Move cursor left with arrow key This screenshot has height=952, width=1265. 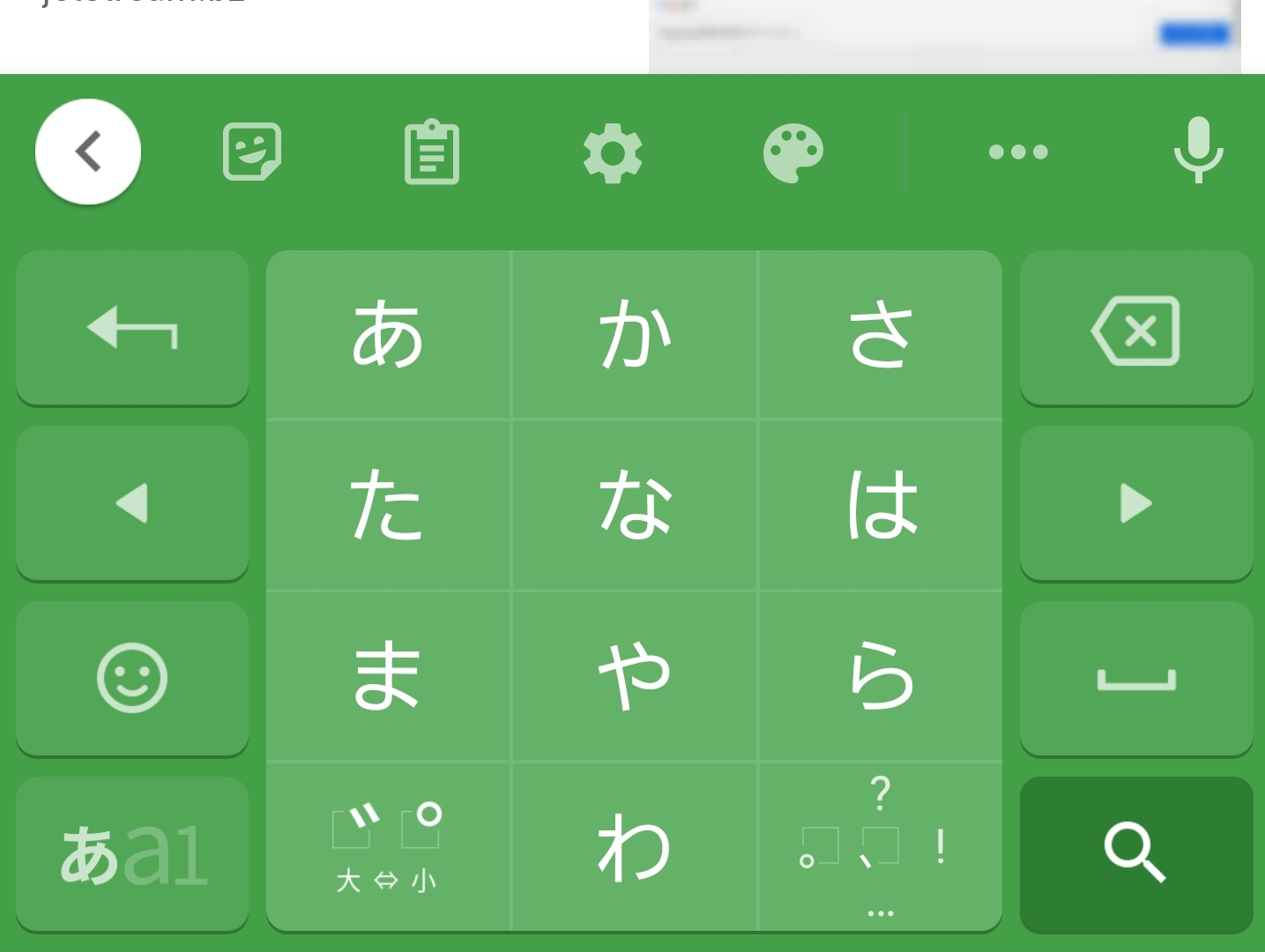click(x=132, y=503)
